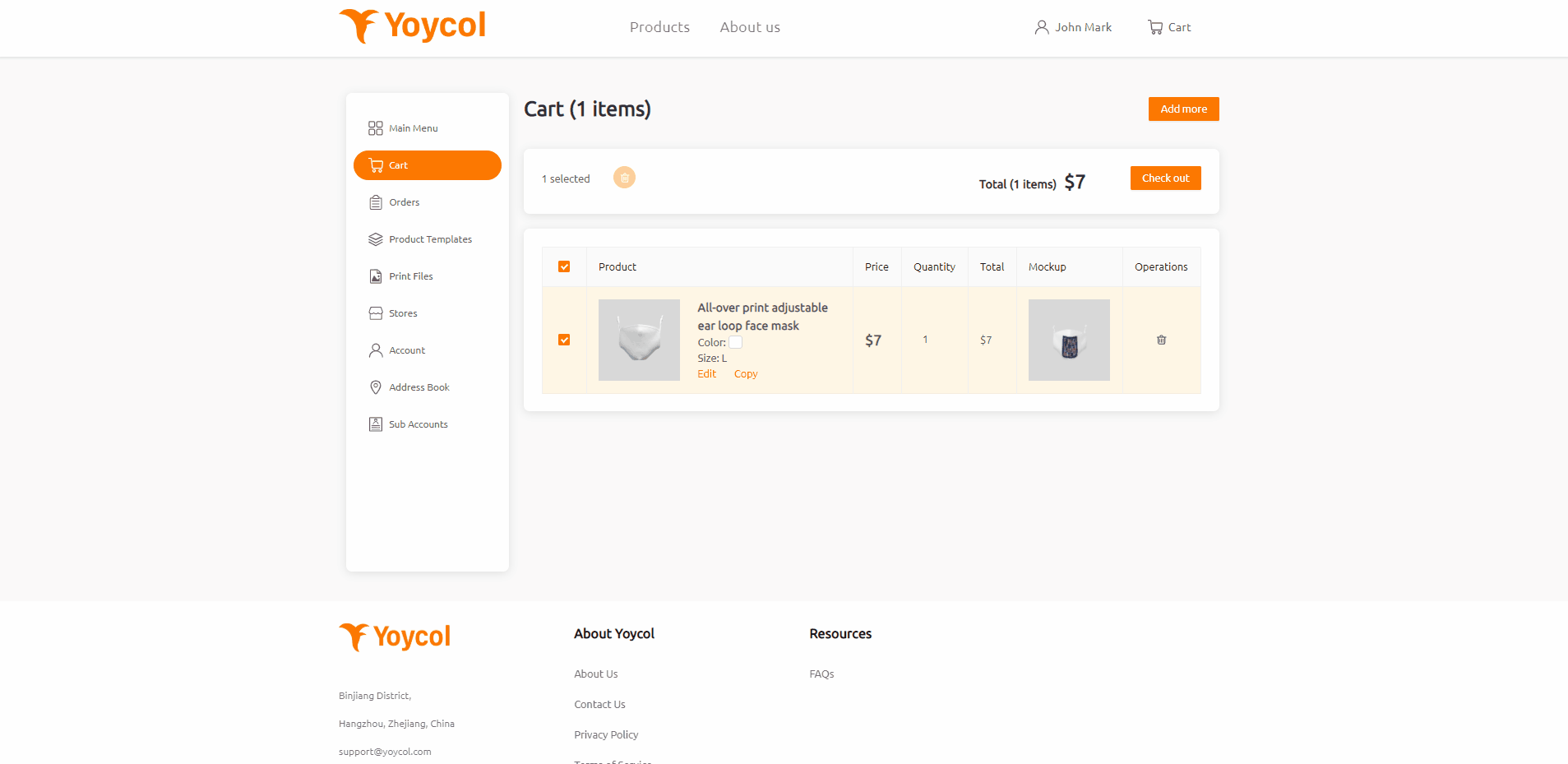Open the Orders section in the sidebar

point(403,201)
